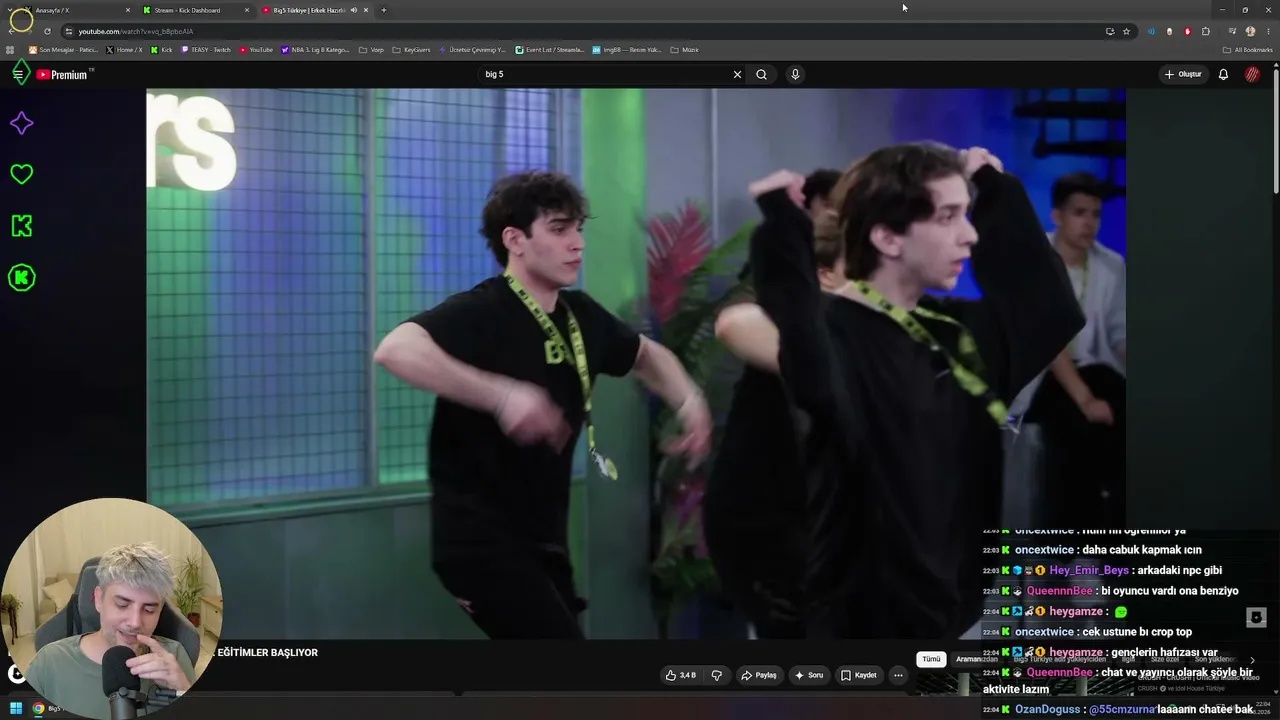Open a new browser tab
The height and width of the screenshot is (720, 1280).
click(384, 10)
